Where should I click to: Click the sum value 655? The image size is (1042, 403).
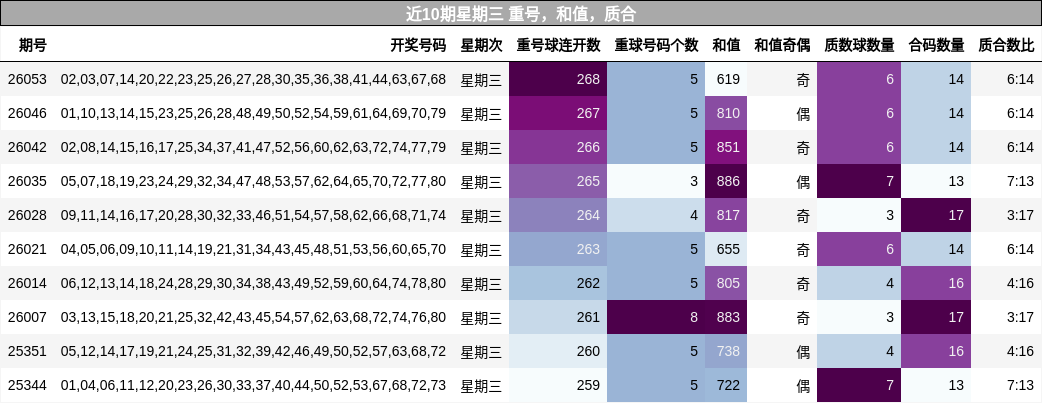pos(726,249)
